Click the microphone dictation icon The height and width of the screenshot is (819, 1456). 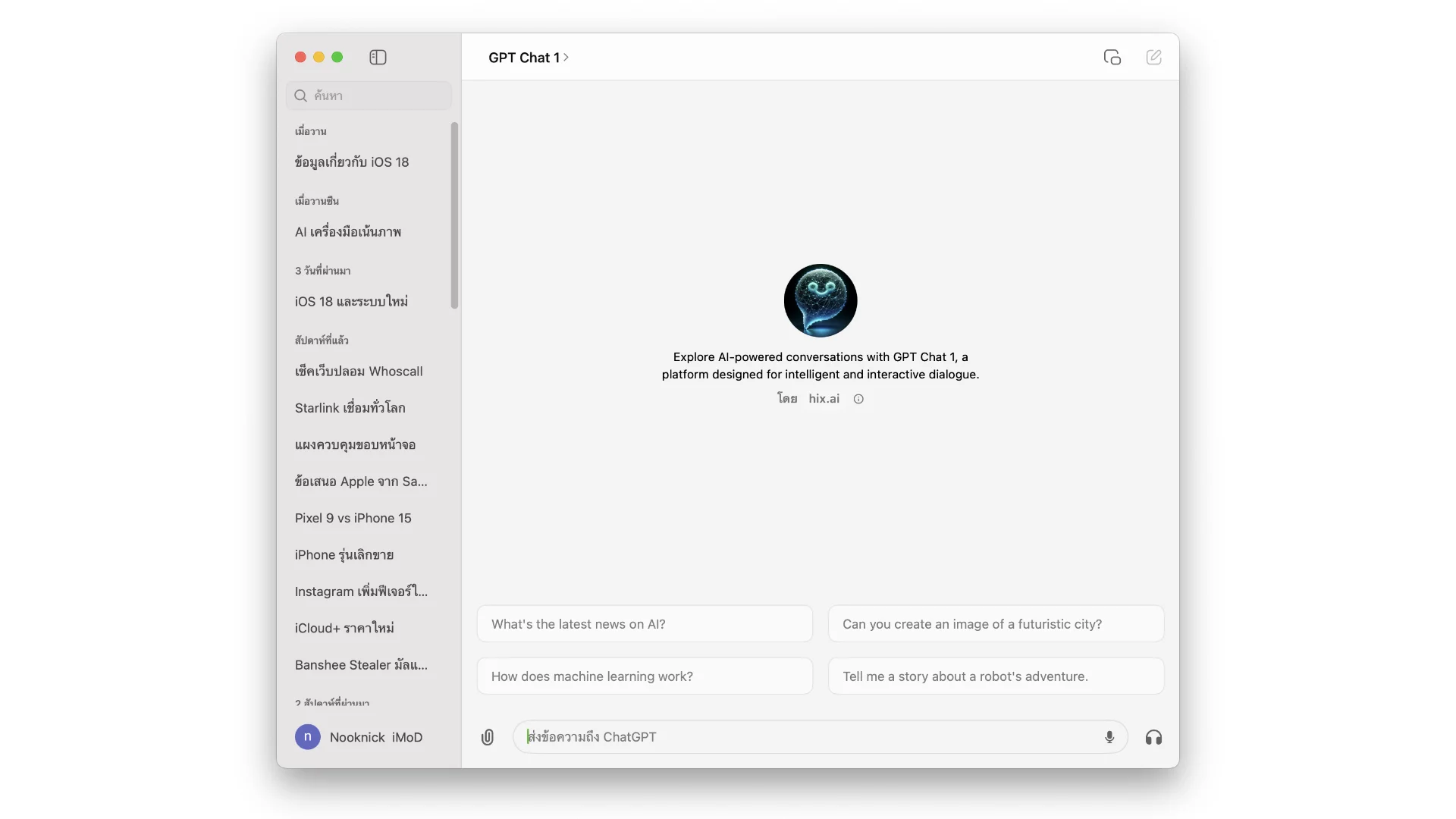1109,737
